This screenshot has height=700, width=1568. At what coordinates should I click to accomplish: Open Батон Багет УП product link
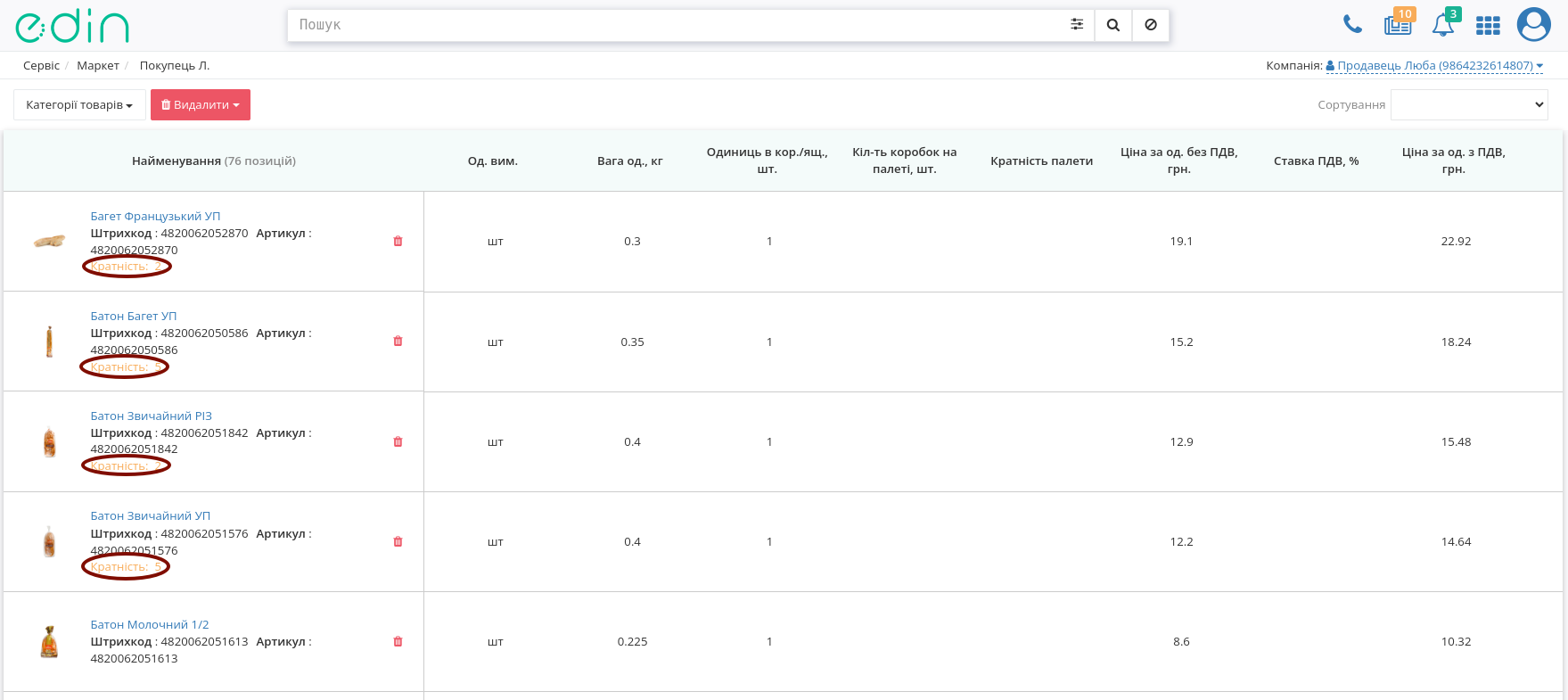point(134,316)
